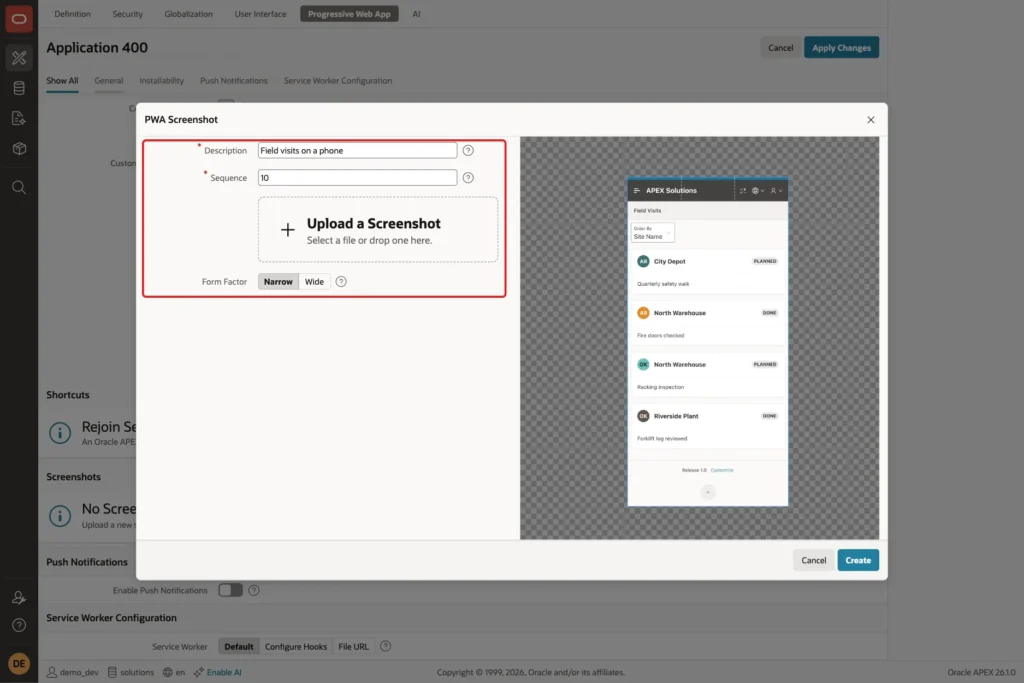Switch to the Push Notifications sub-tab
Screen dimensions: 1024x683
coord(234,81)
